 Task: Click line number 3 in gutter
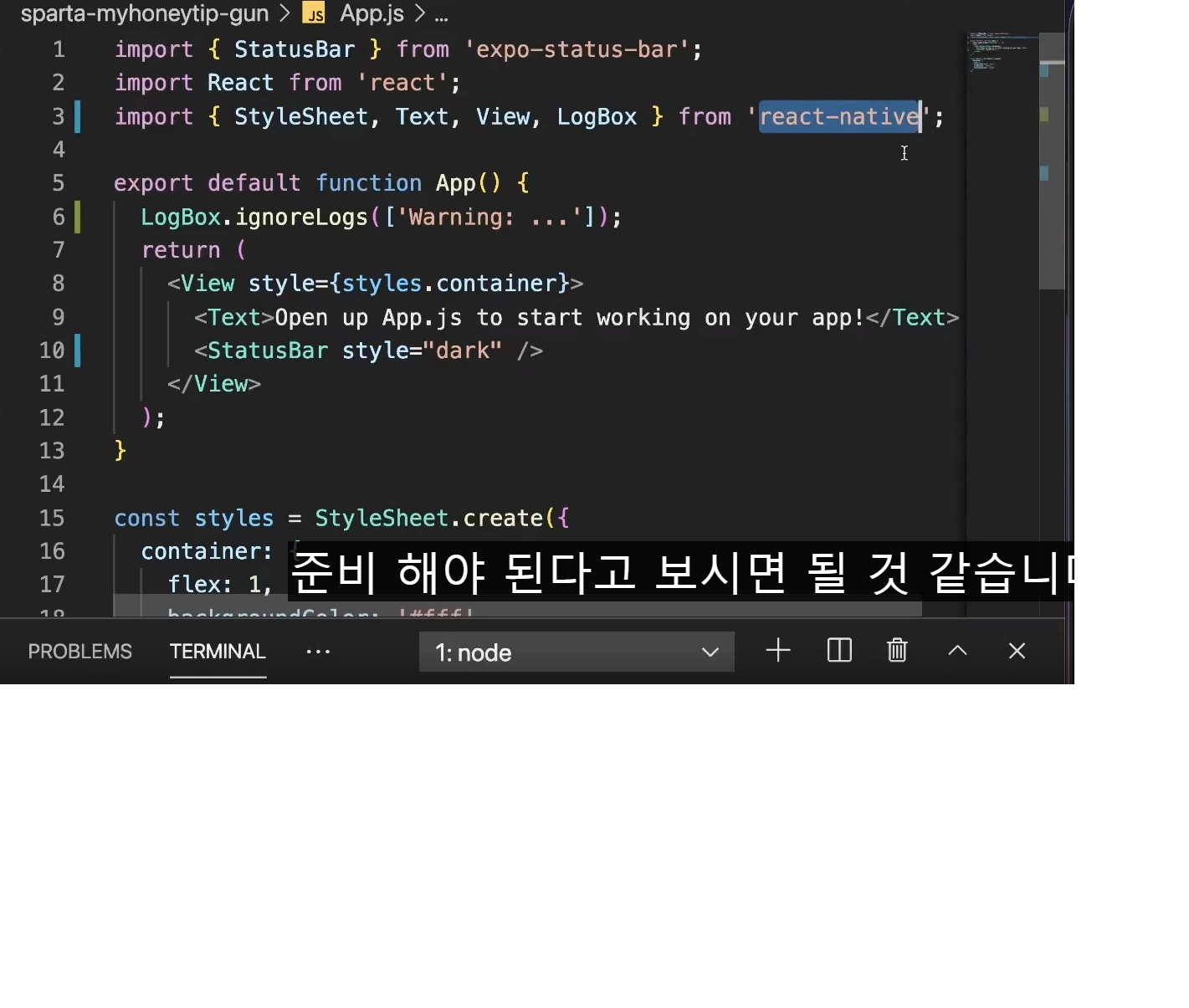(x=59, y=116)
